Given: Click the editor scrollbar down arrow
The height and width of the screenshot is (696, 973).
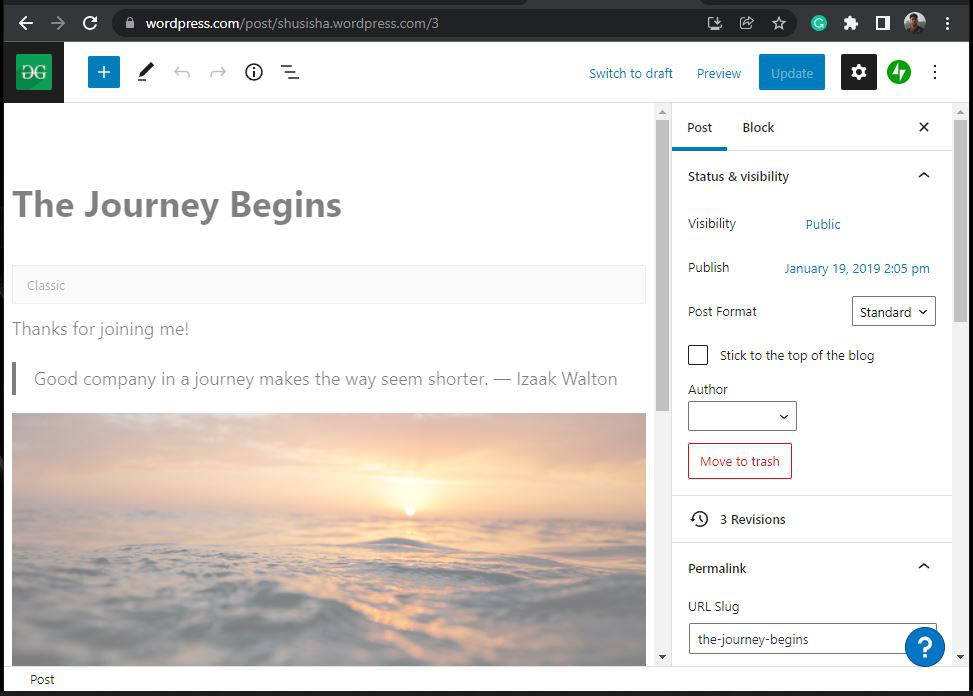Looking at the screenshot, I should pos(662,657).
